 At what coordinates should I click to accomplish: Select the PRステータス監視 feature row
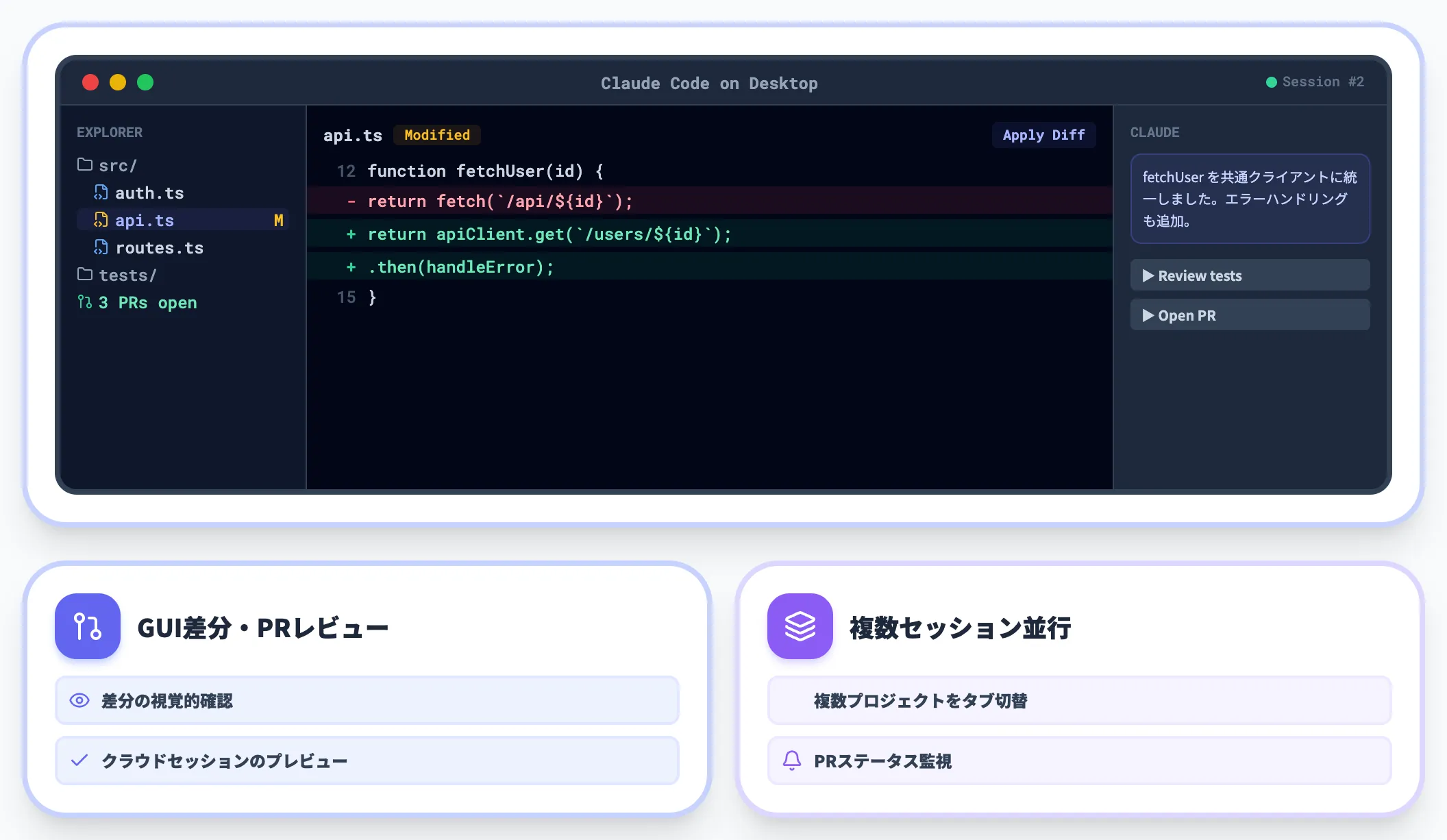pos(1080,761)
